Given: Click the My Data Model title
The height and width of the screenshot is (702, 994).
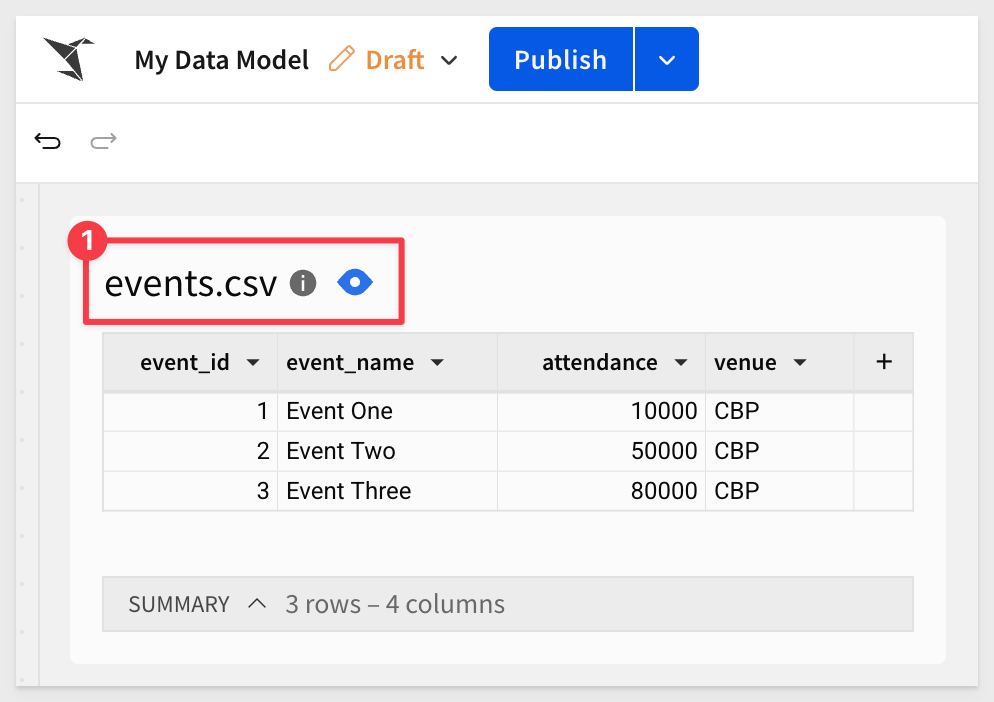Looking at the screenshot, I should coord(221,60).
